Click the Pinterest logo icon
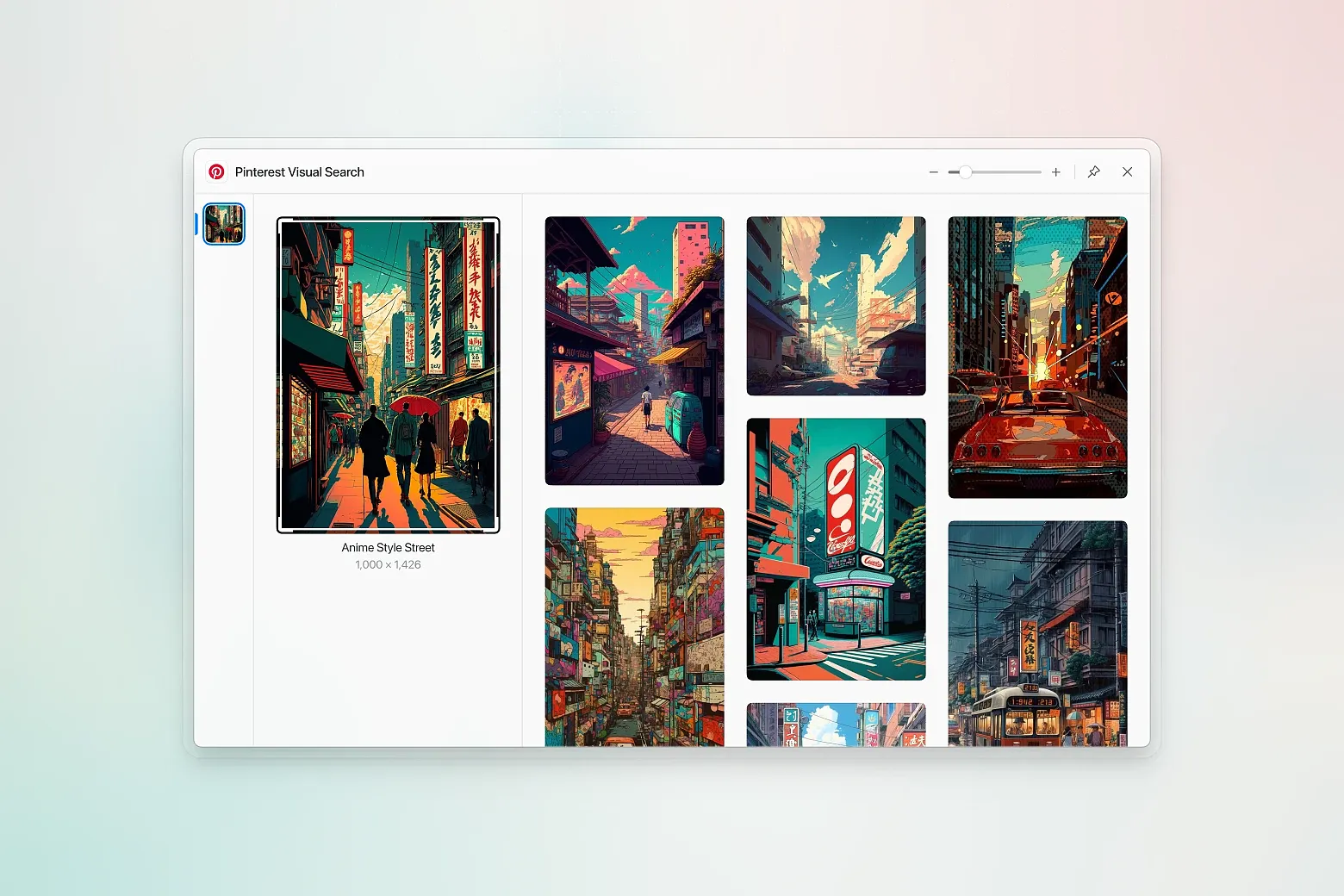Image resolution: width=1344 pixels, height=896 pixels. coord(216,171)
